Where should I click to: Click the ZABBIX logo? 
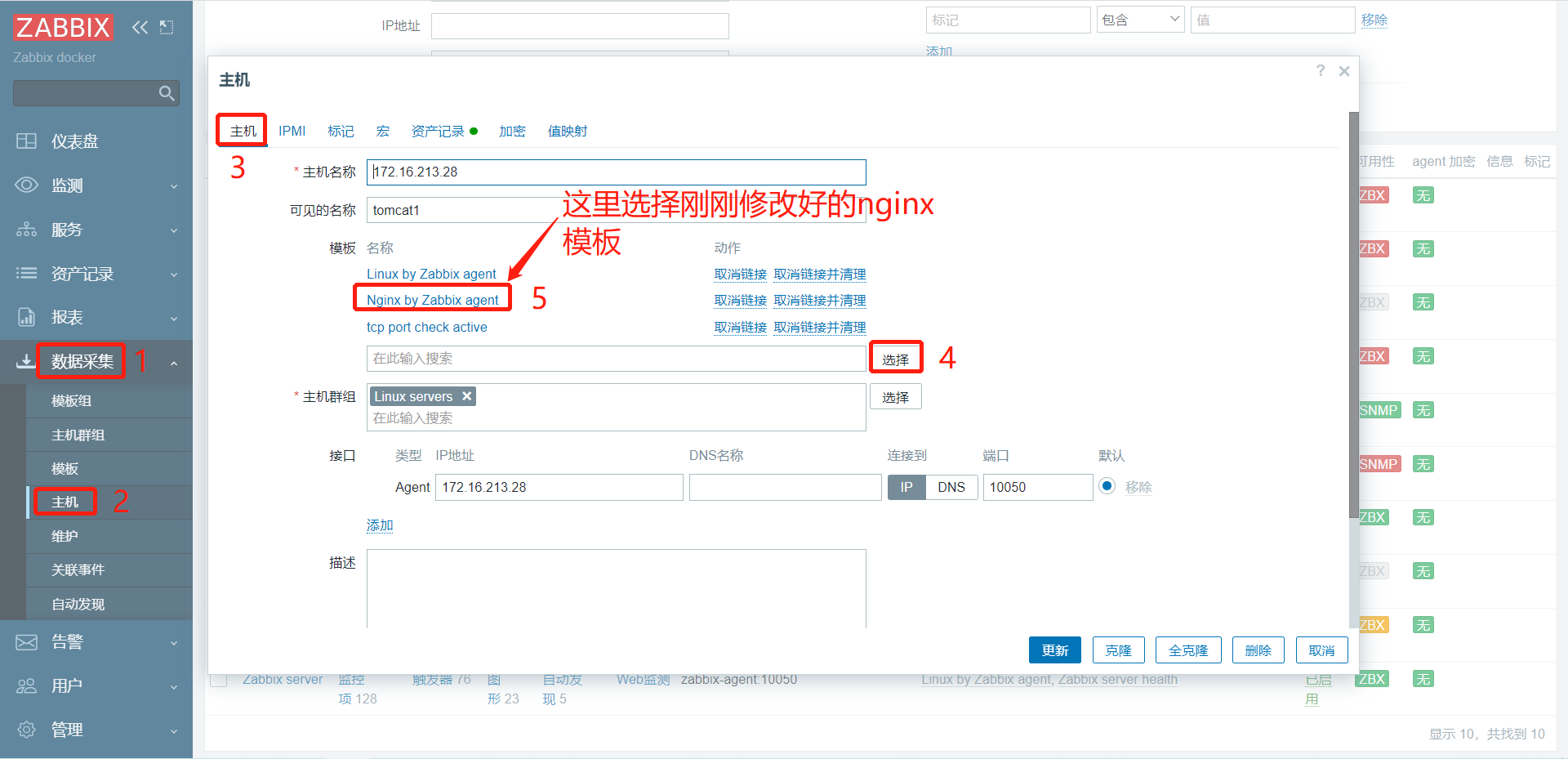click(x=63, y=27)
